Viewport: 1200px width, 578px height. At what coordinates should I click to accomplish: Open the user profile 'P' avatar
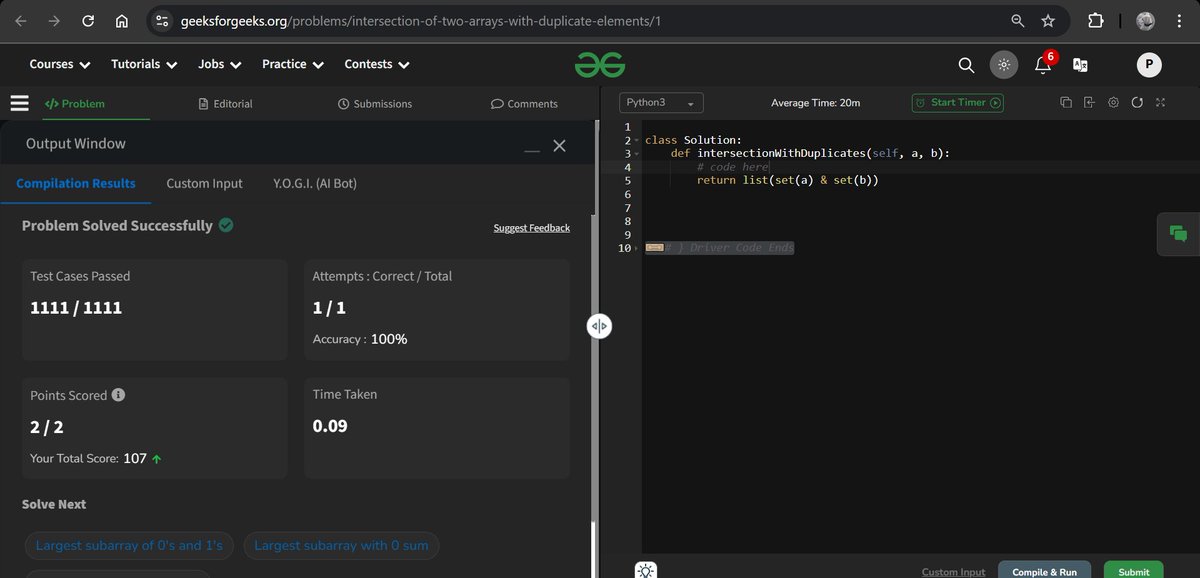point(1149,65)
